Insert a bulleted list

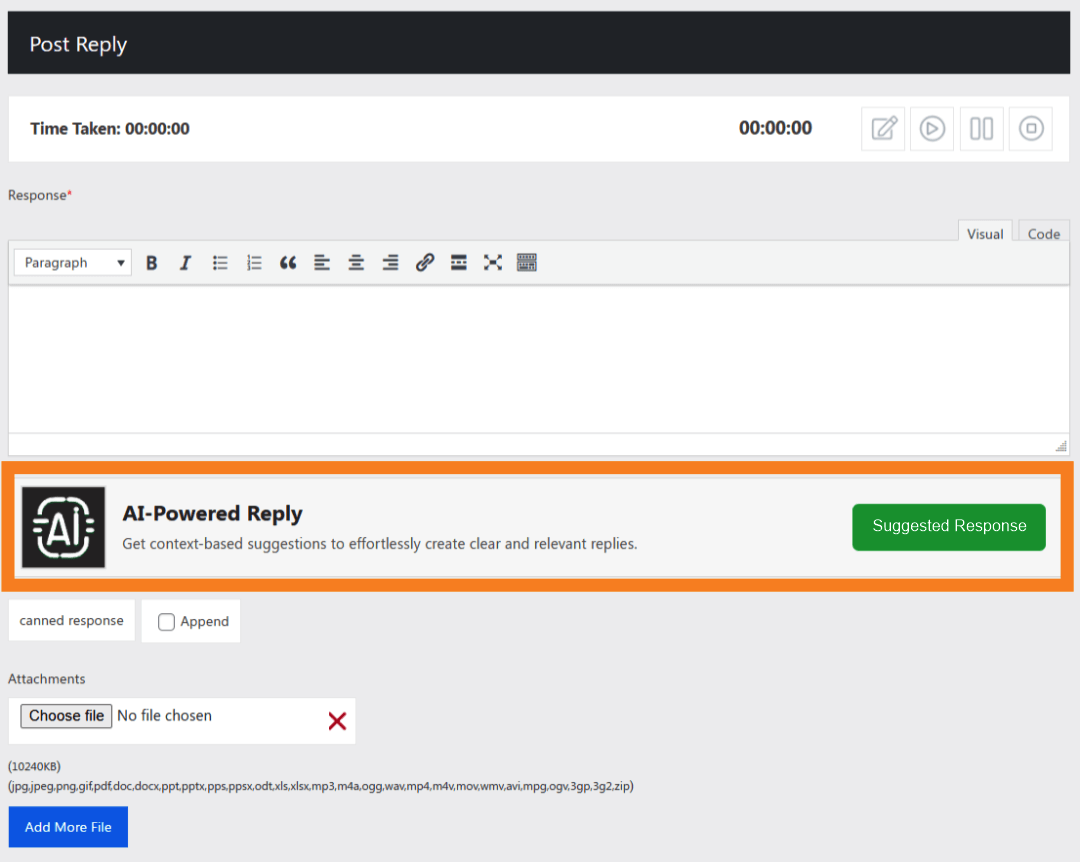[x=220, y=263]
